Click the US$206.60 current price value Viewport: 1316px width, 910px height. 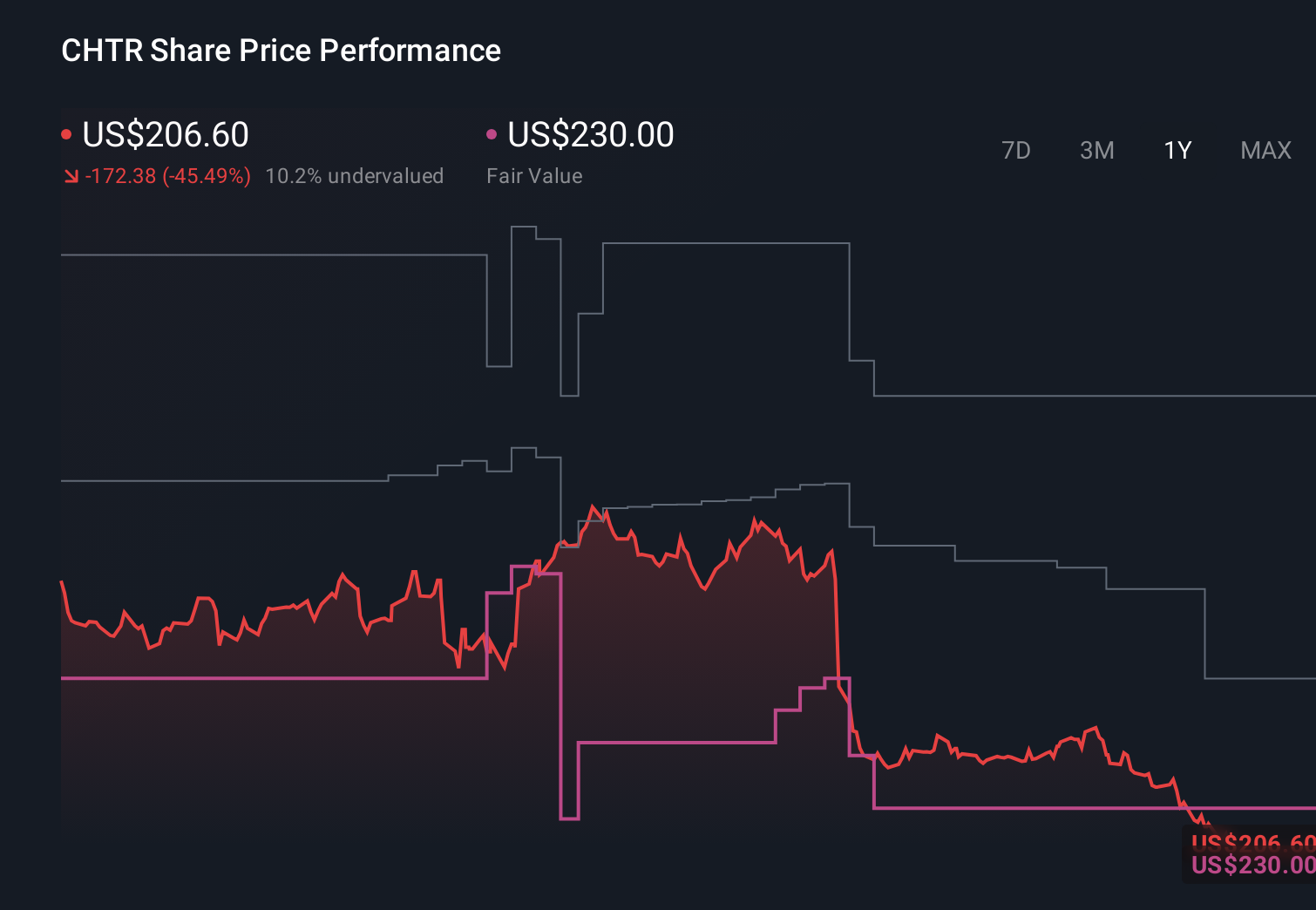(165, 133)
